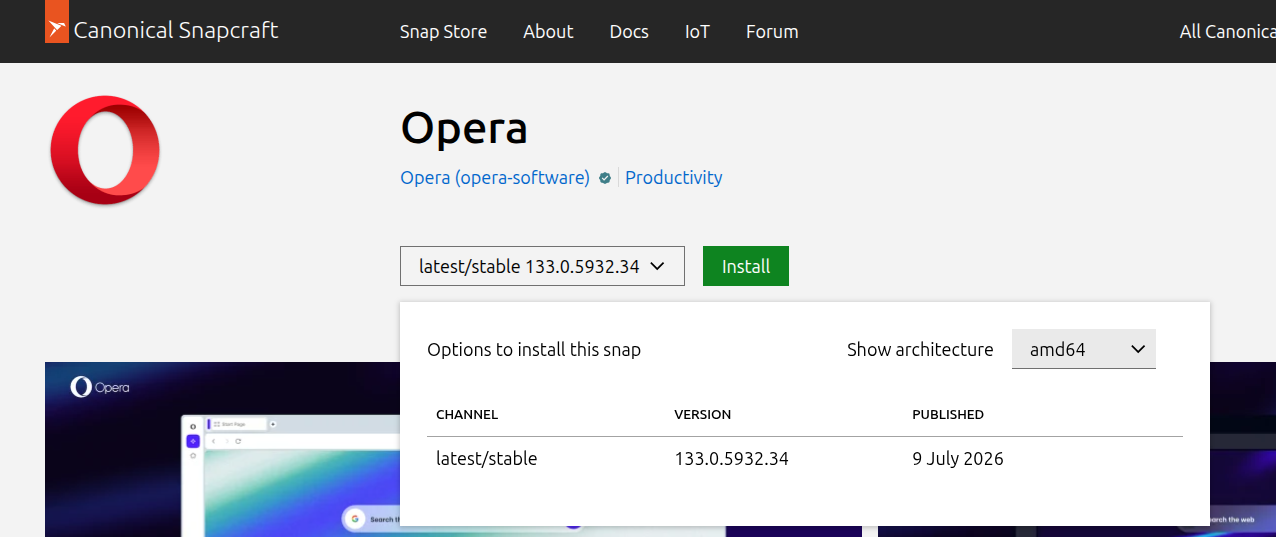Open the IoT navigation item
Image resolution: width=1276 pixels, height=537 pixels.
(697, 31)
